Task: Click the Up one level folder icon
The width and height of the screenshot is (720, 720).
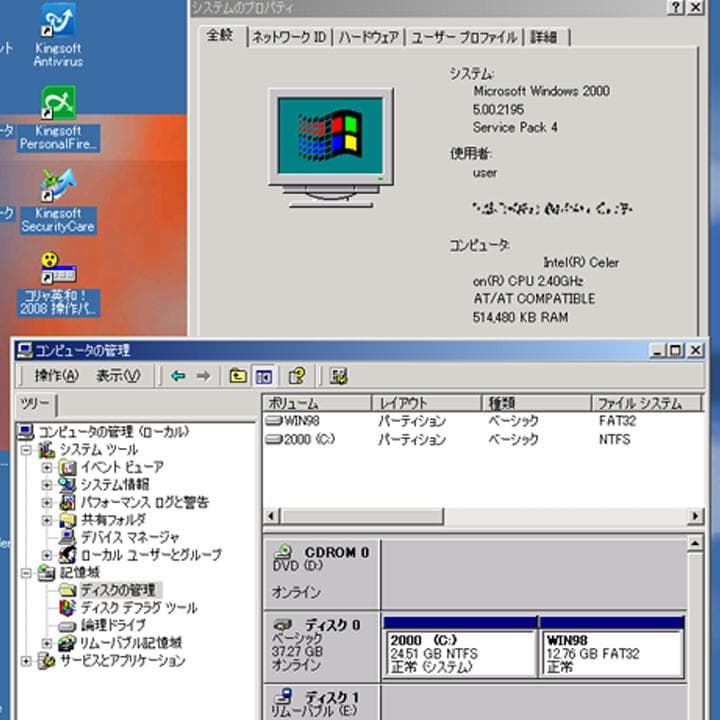Action: [x=238, y=376]
